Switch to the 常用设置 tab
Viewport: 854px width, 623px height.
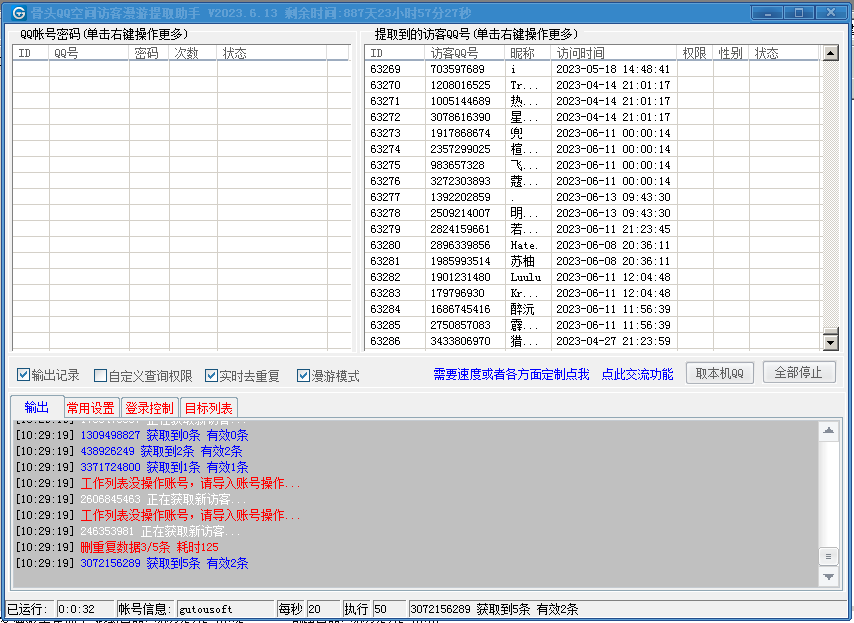(x=90, y=408)
